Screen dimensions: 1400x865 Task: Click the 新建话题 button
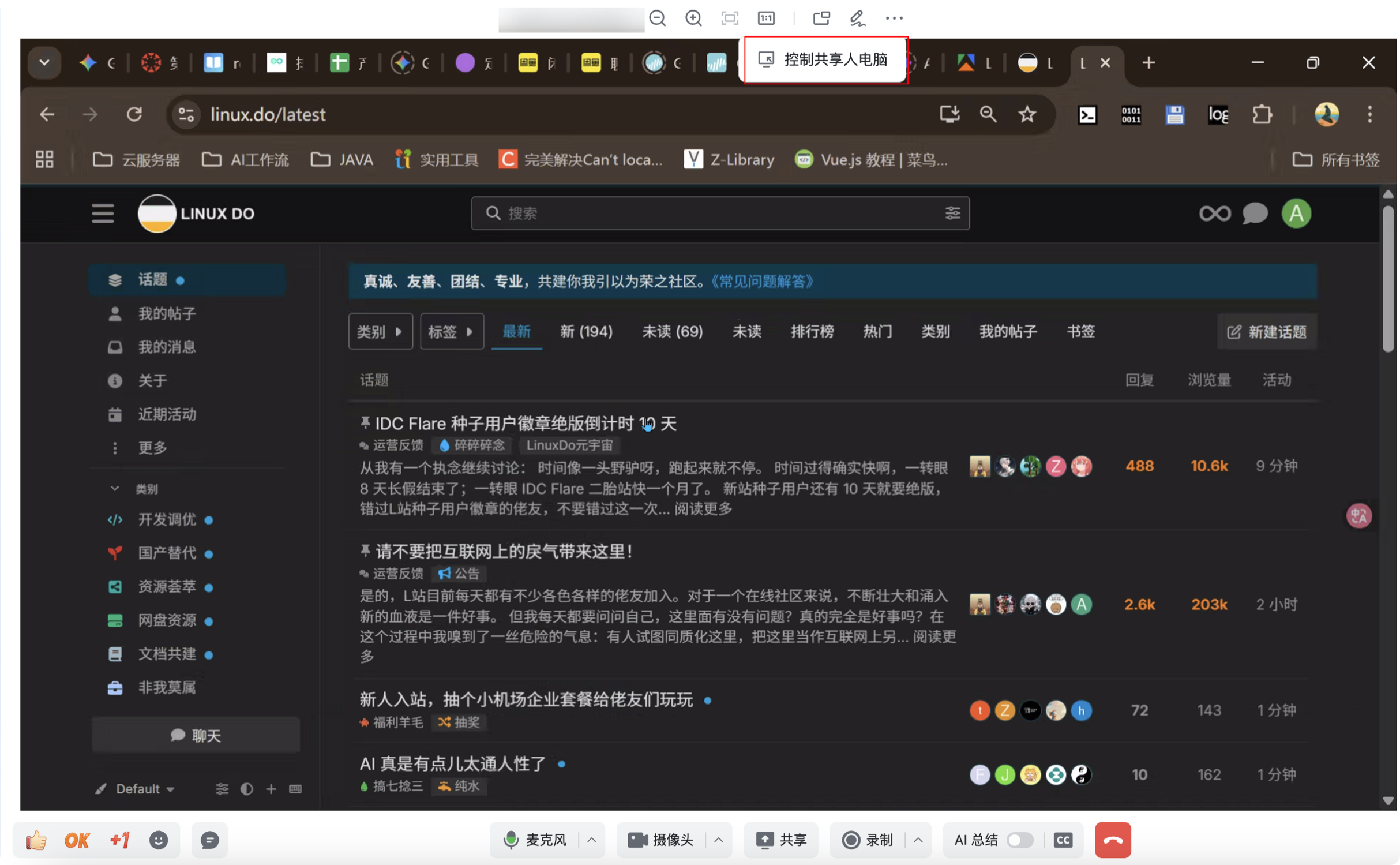pos(1267,331)
